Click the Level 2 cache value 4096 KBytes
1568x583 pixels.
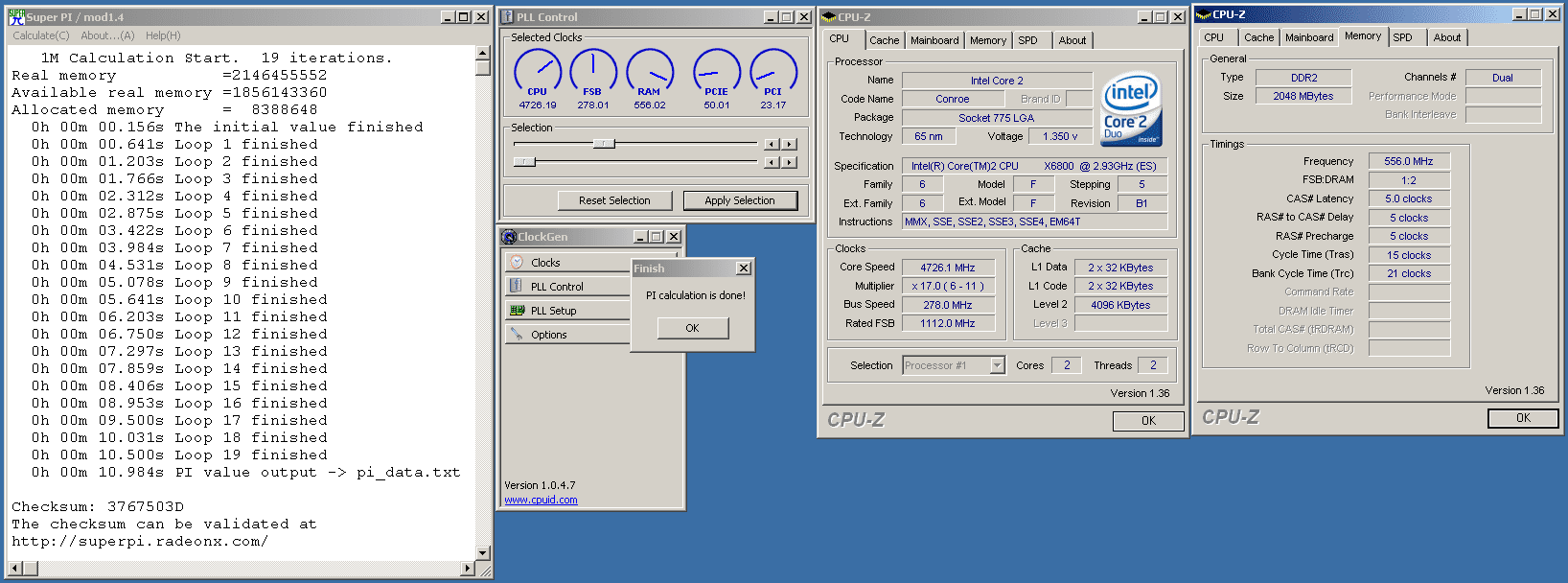1120,305
